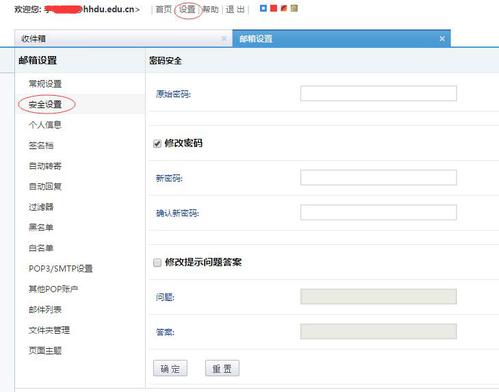
Task: Open 邮件列表 settings
Action: [45, 309]
